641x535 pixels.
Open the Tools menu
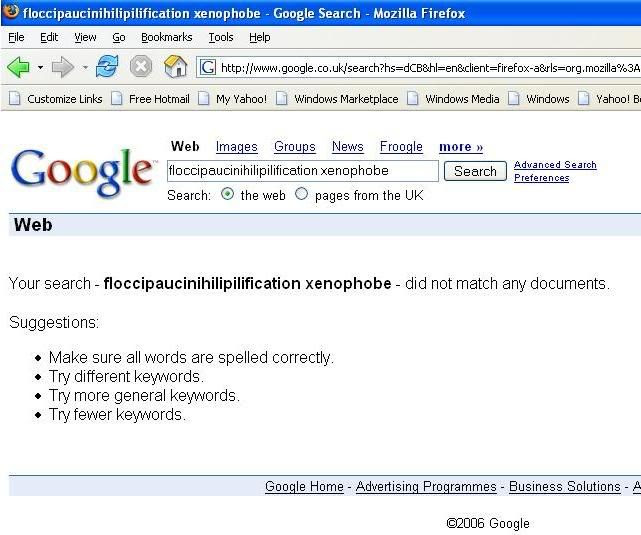click(x=221, y=37)
